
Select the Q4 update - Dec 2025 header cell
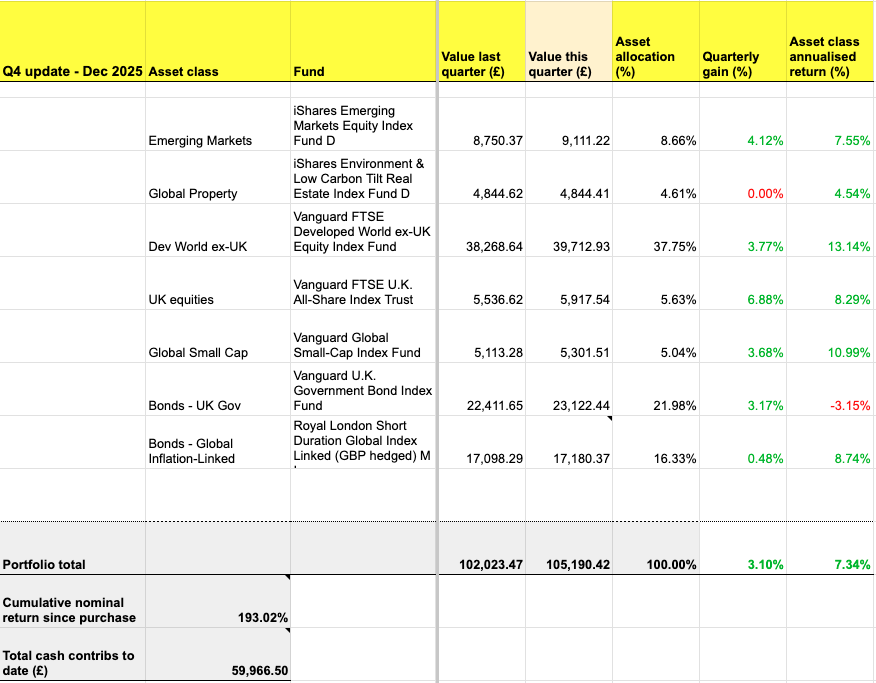70,70
